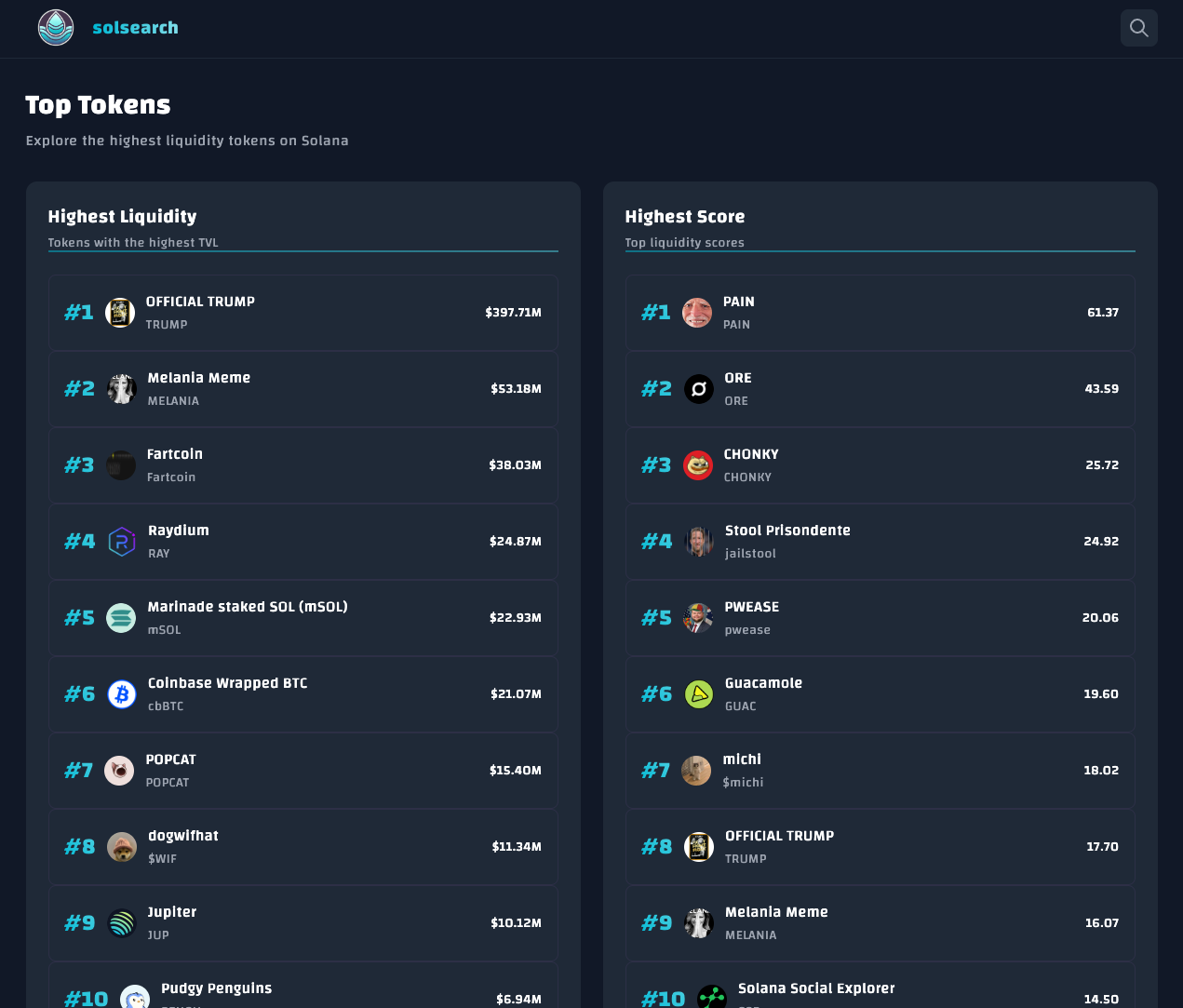Click the Guacamole token icon
The image size is (1183, 1008).
coord(699,694)
